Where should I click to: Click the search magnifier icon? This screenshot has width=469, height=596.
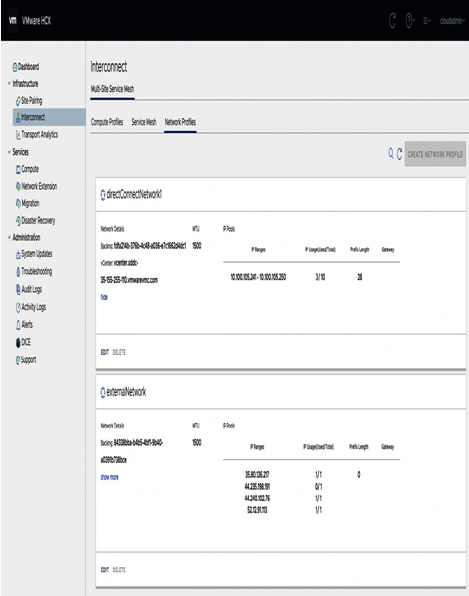click(x=391, y=154)
